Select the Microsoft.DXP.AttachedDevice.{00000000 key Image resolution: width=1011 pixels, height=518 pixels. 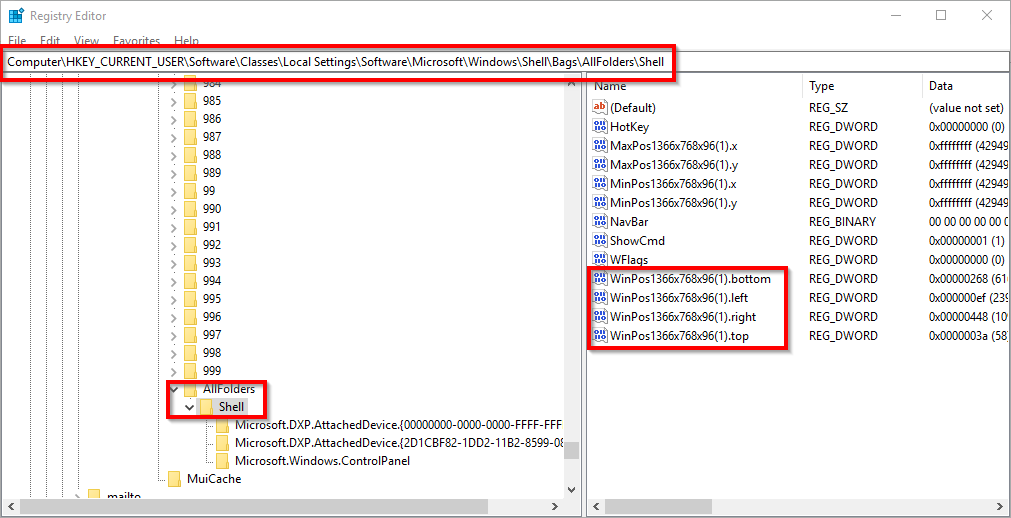(x=398, y=425)
